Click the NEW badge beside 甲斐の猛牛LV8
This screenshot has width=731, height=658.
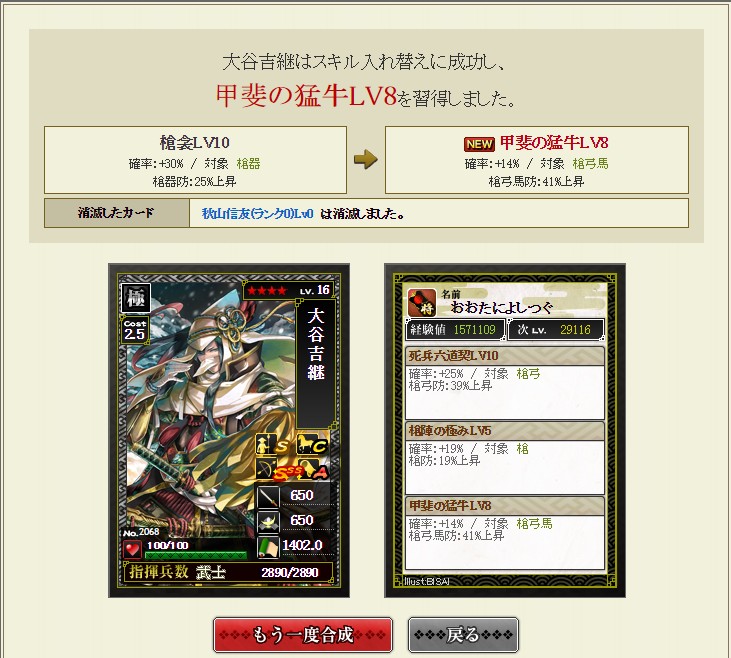click(479, 144)
